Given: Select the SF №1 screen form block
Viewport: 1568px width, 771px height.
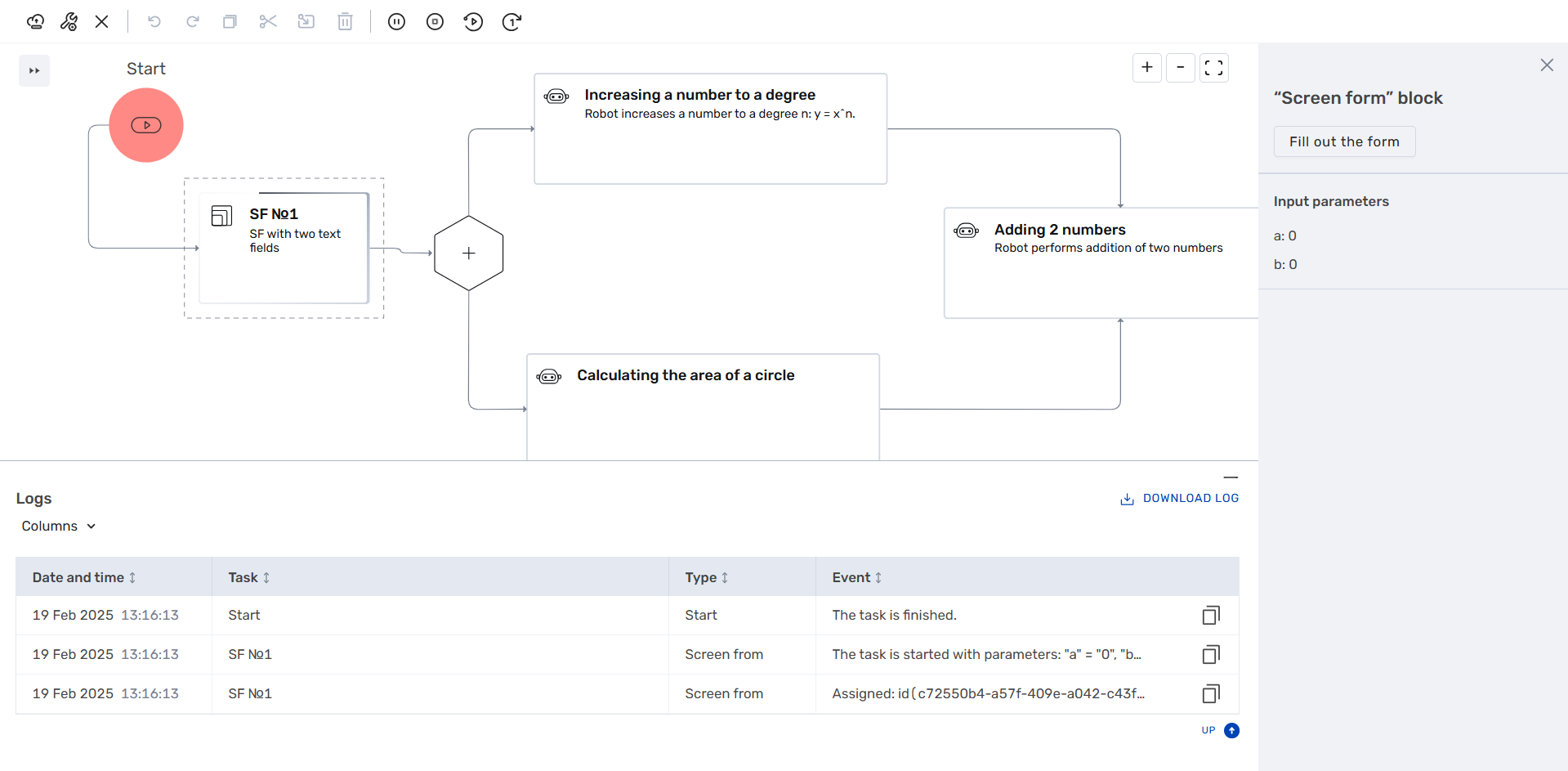Looking at the screenshot, I should pos(284,248).
